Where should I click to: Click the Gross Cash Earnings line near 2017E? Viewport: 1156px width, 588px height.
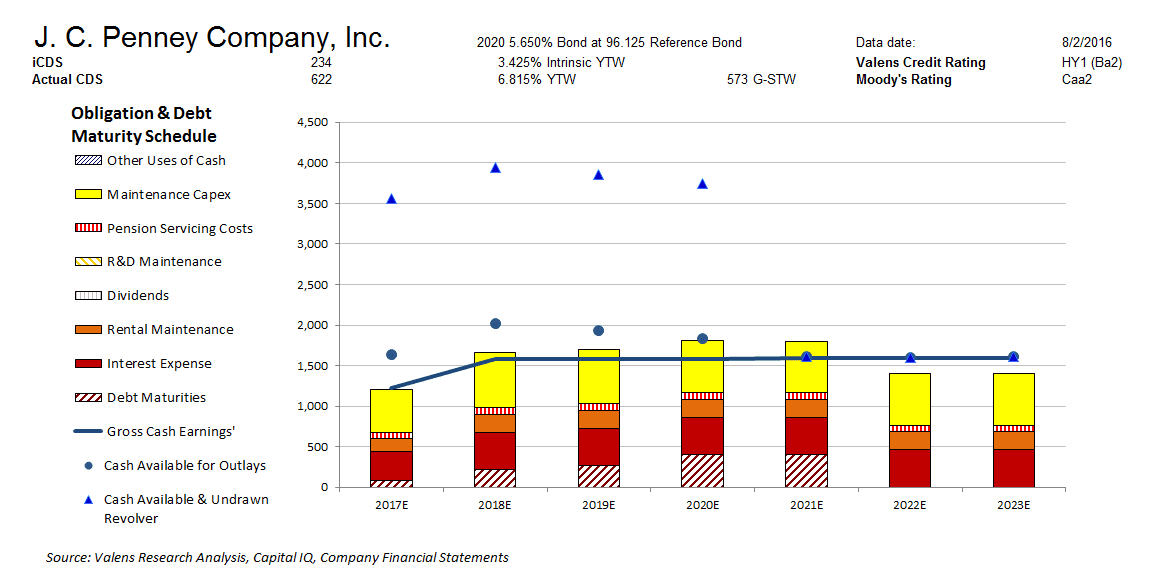coord(442,374)
